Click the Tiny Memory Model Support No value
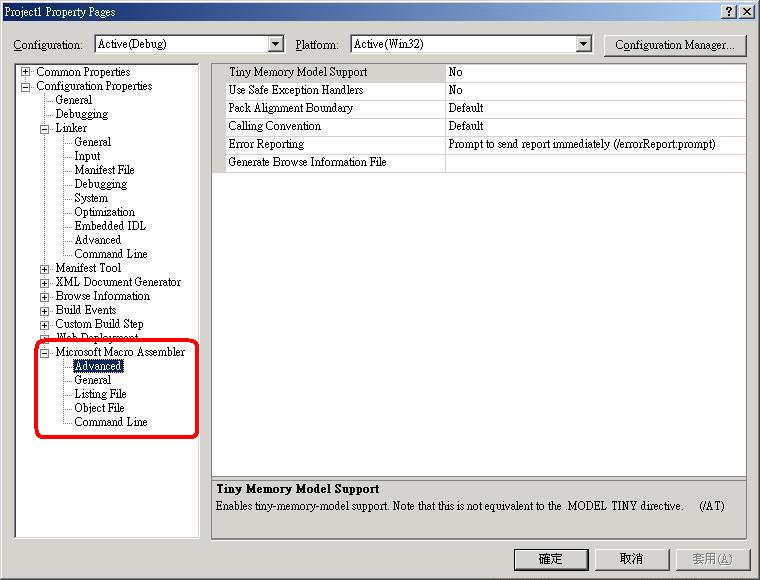Viewport: 760px width, 580px height. click(x=596, y=73)
